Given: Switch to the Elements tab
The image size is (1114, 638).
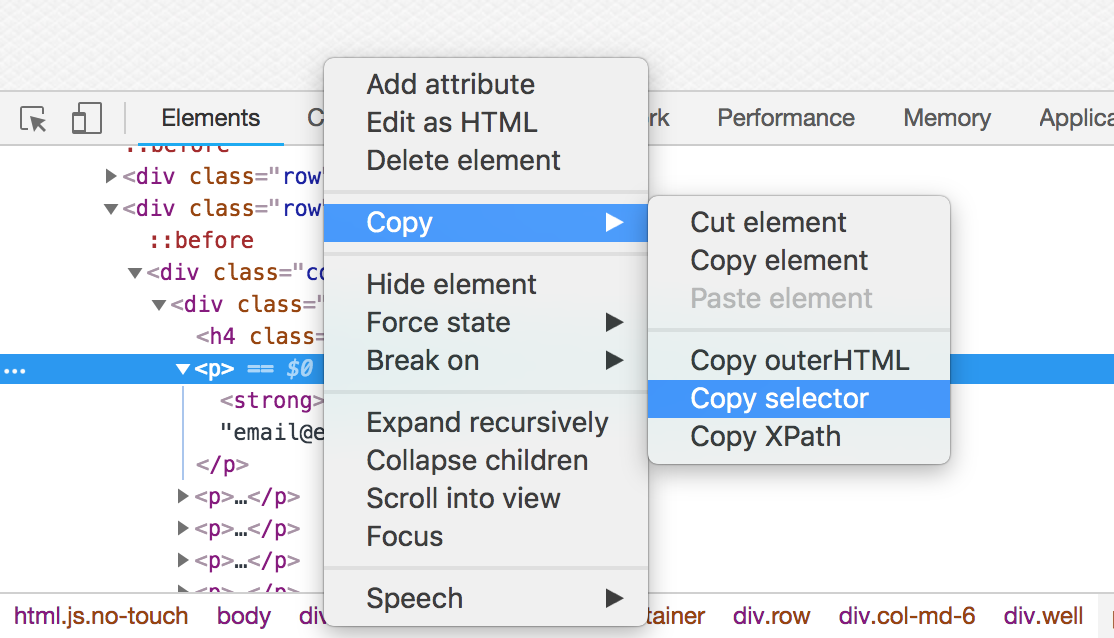Looking at the screenshot, I should coord(210,118).
